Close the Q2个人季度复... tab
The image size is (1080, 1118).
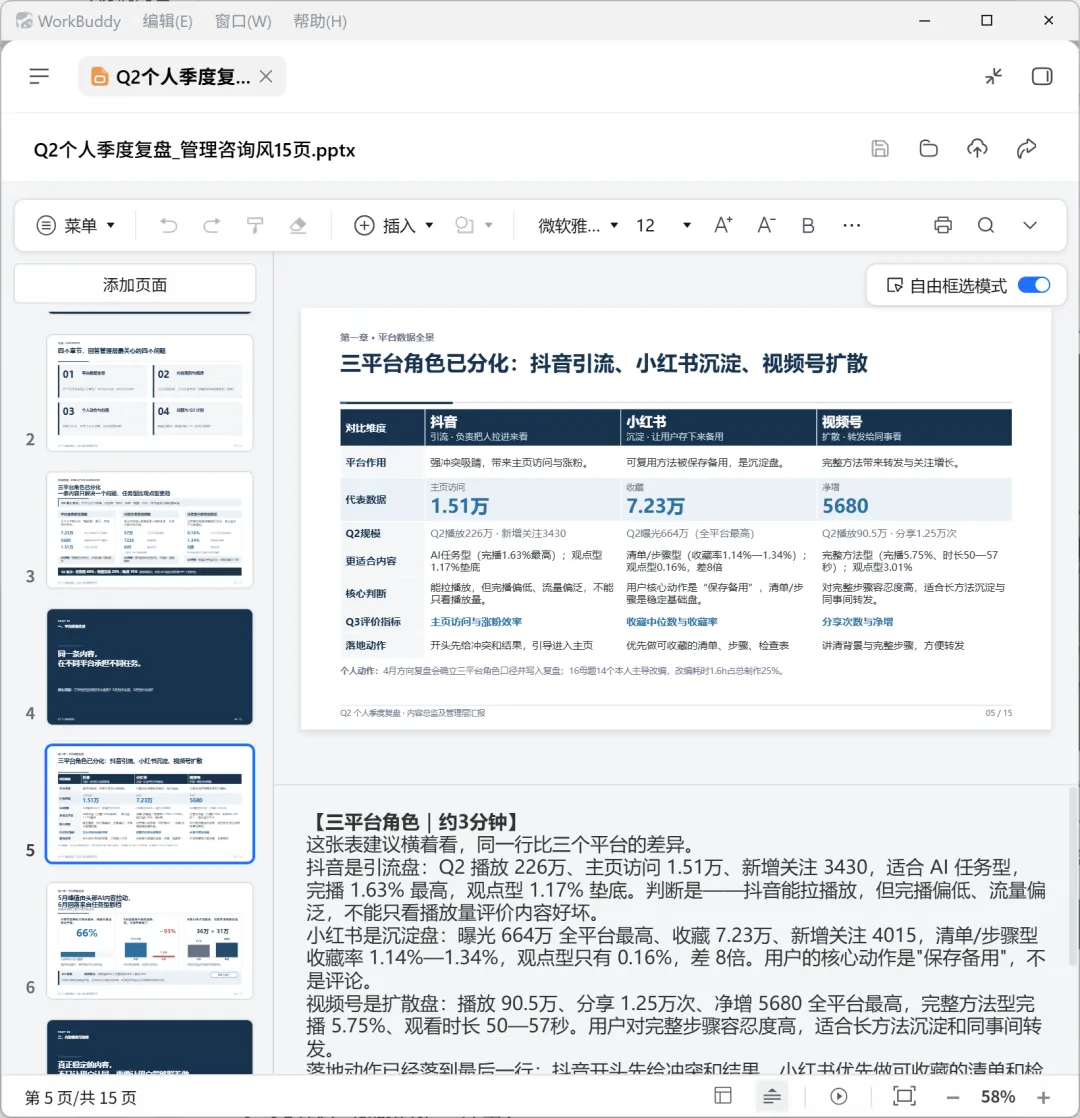266,76
